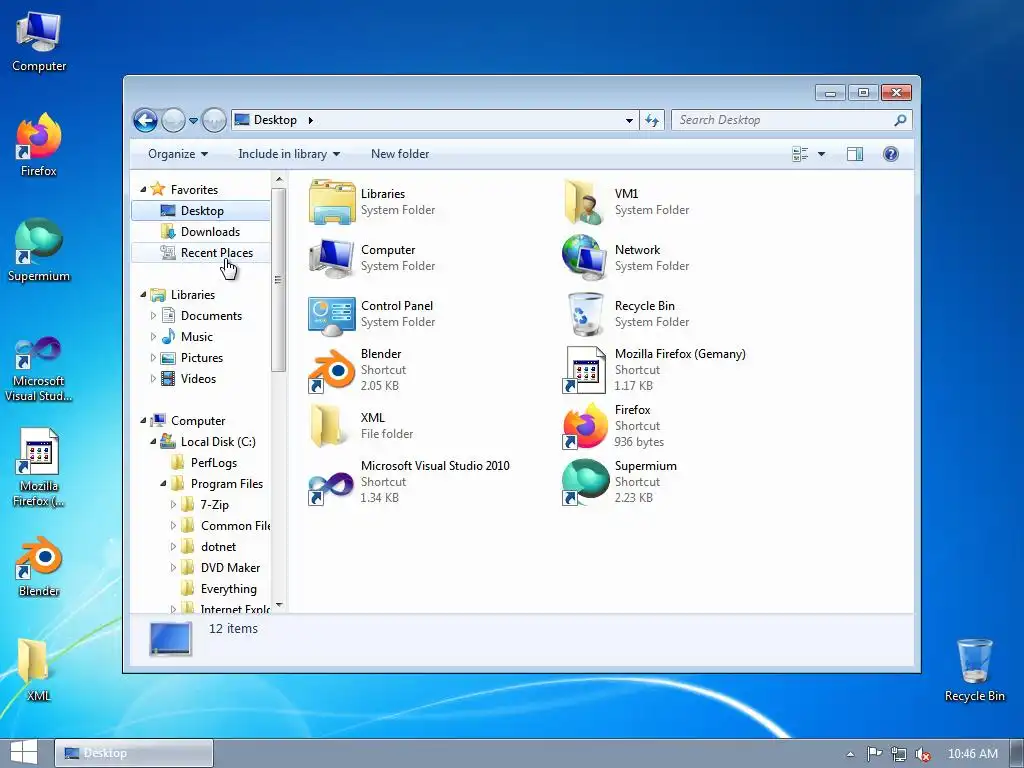This screenshot has height=768, width=1024.
Task: Select the XML file folder in list
Action: coord(360,426)
